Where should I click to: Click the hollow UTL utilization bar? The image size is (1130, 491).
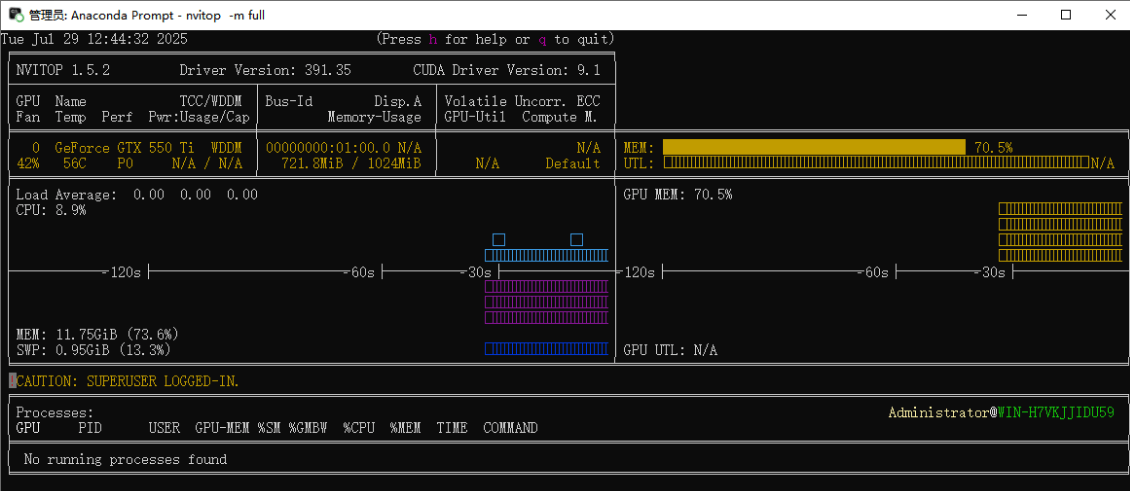pyautogui.click(x=874, y=163)
